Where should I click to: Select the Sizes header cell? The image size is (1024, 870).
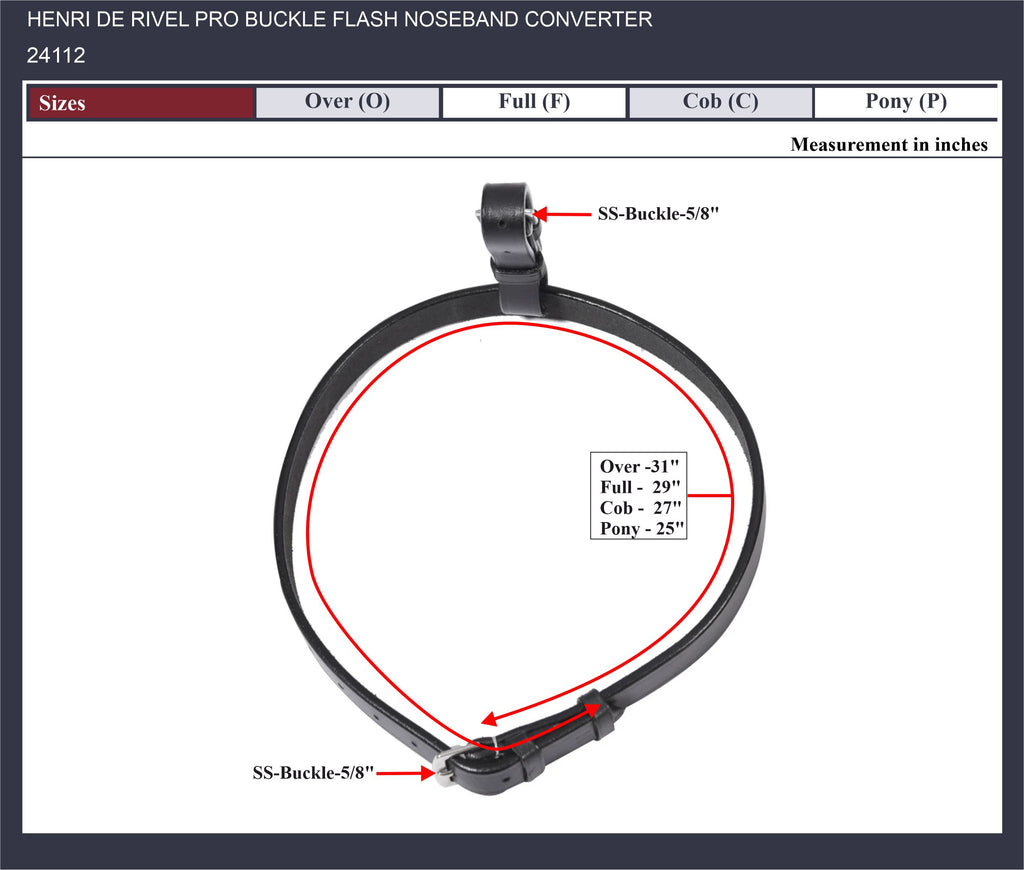(140, 103)
